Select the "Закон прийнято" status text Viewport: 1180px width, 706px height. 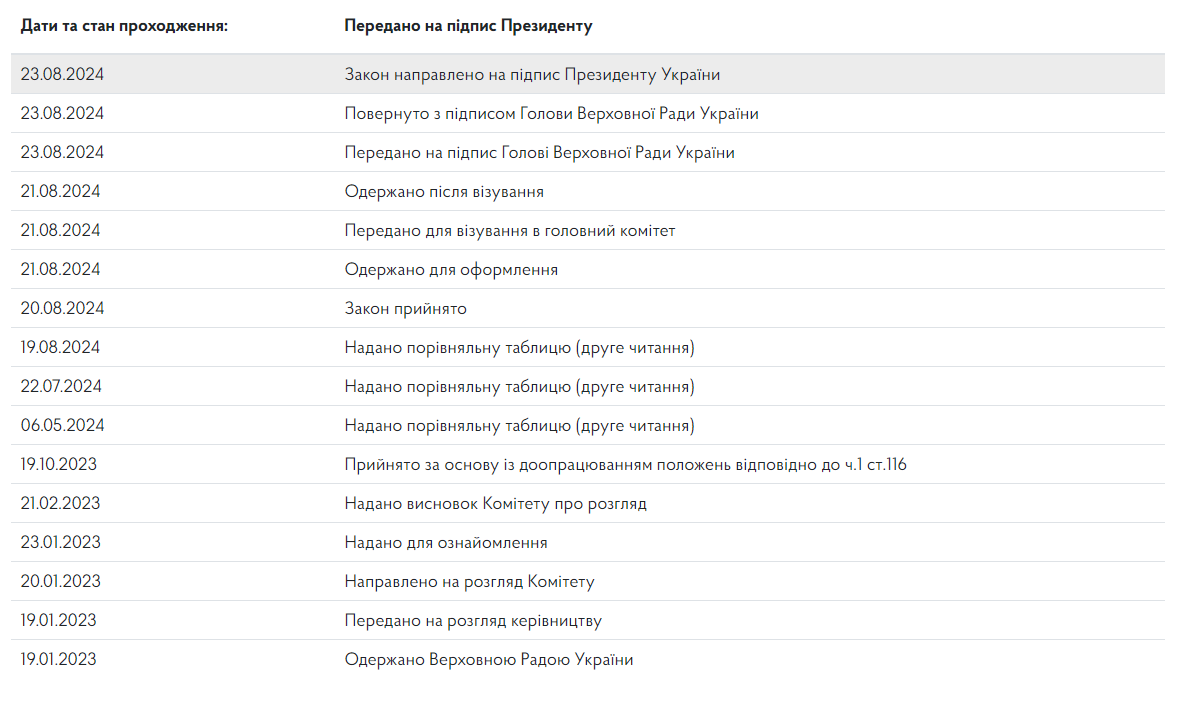[406, 309]
